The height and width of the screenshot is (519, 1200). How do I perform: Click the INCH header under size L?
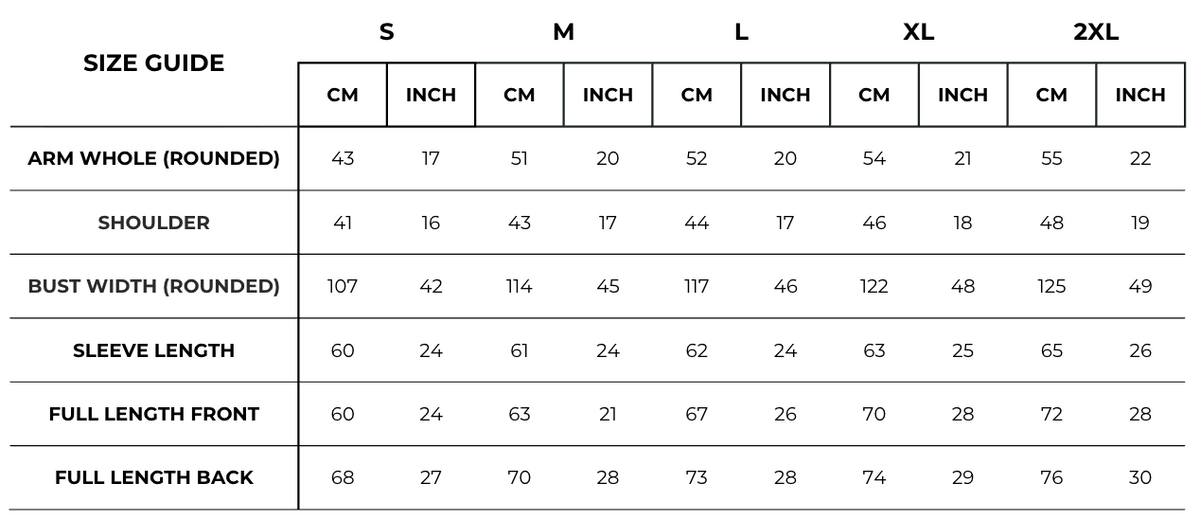[785, 95]
